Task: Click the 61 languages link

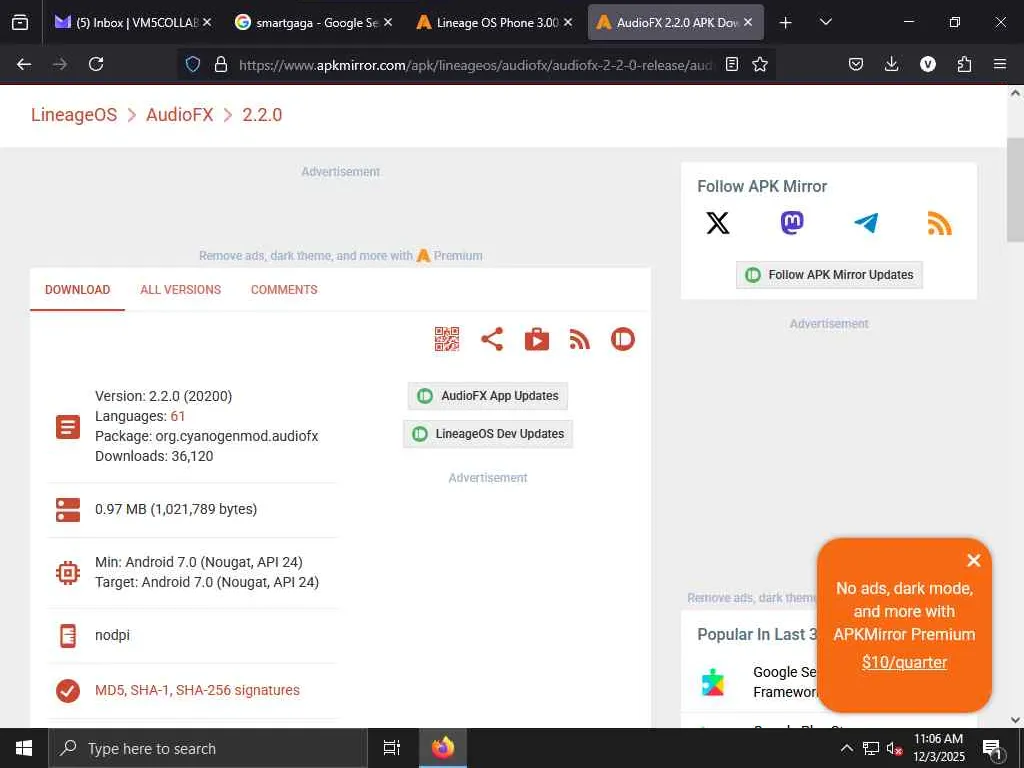Action: pos(178,416)
